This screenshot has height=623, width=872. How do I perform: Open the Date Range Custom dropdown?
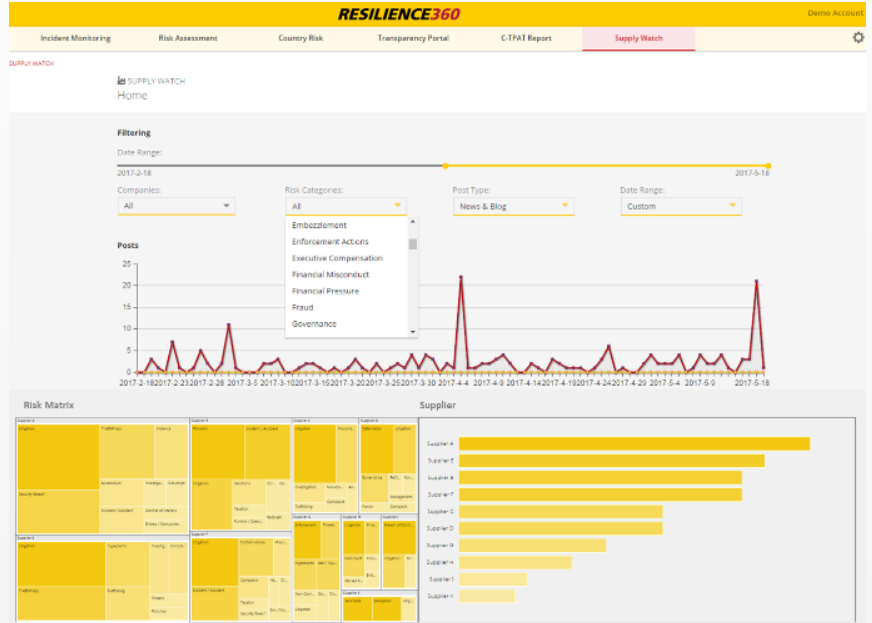[681, 206]
